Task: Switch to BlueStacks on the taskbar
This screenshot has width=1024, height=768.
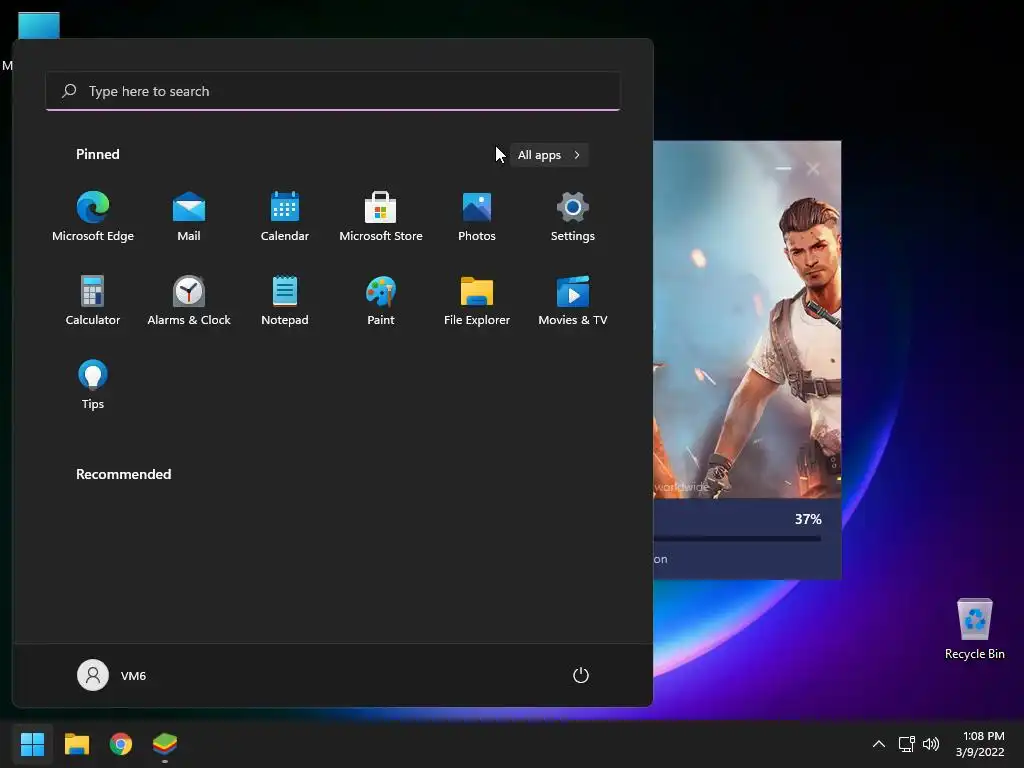Action: tap(165, 744)
